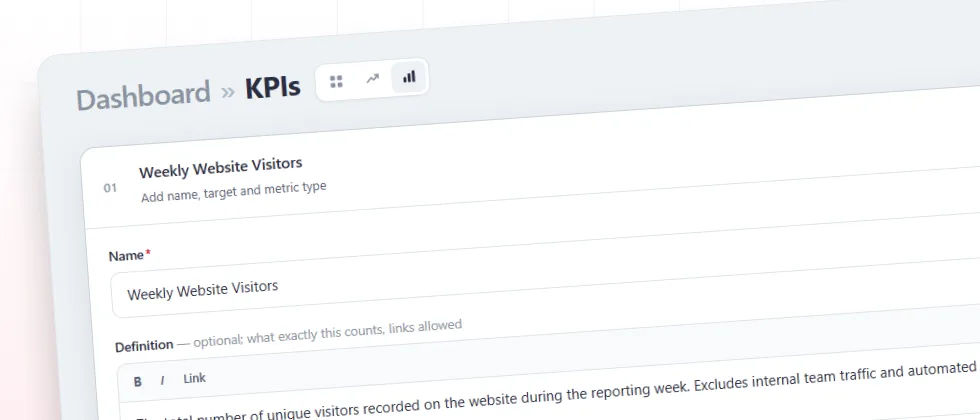Go back to Dashboard breadcrumb
The image size is (980, 420).
[x=143, y=95]
